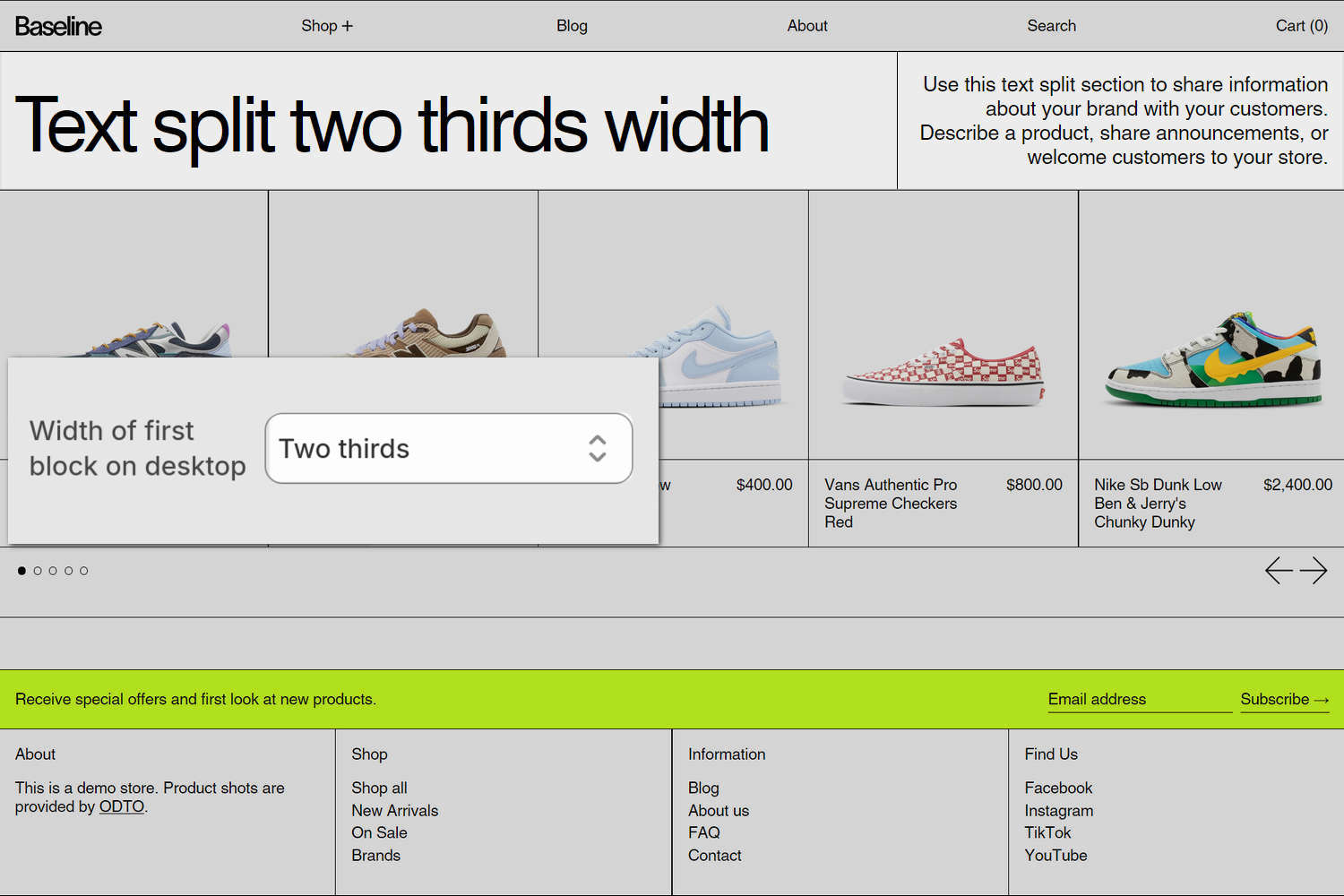Click the Email address input field

tap(1139, 699)
